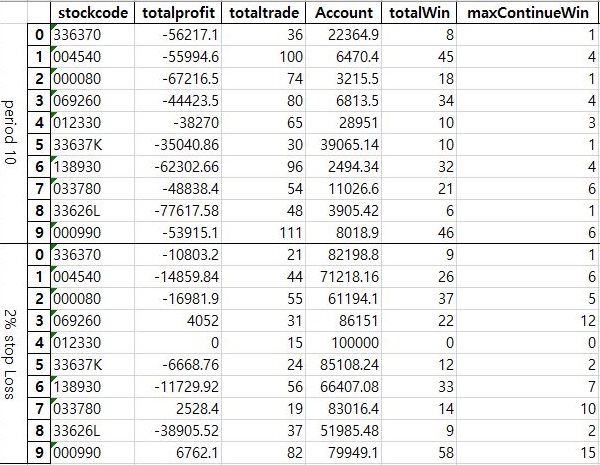Select totalWin cell showing 58

(419, 453)
